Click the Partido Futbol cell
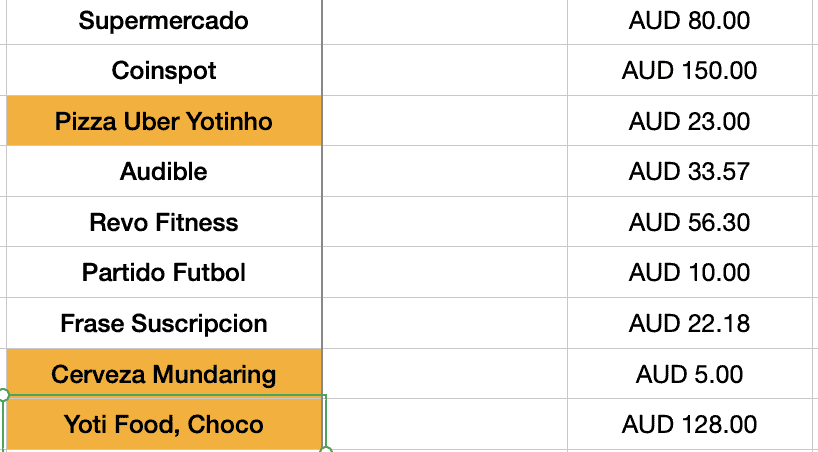818x452 pixels. coord(164,272)
